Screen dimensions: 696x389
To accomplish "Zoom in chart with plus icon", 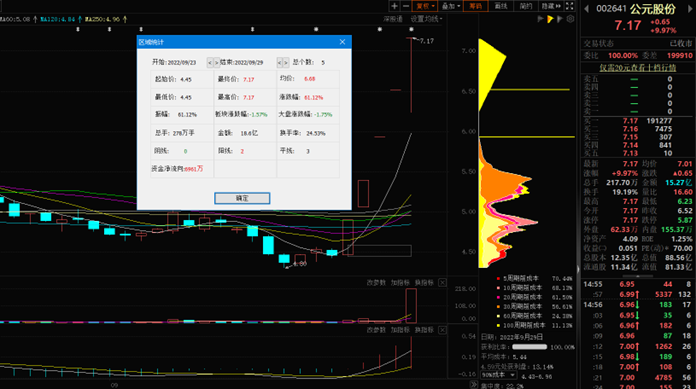I will (394, 6).
